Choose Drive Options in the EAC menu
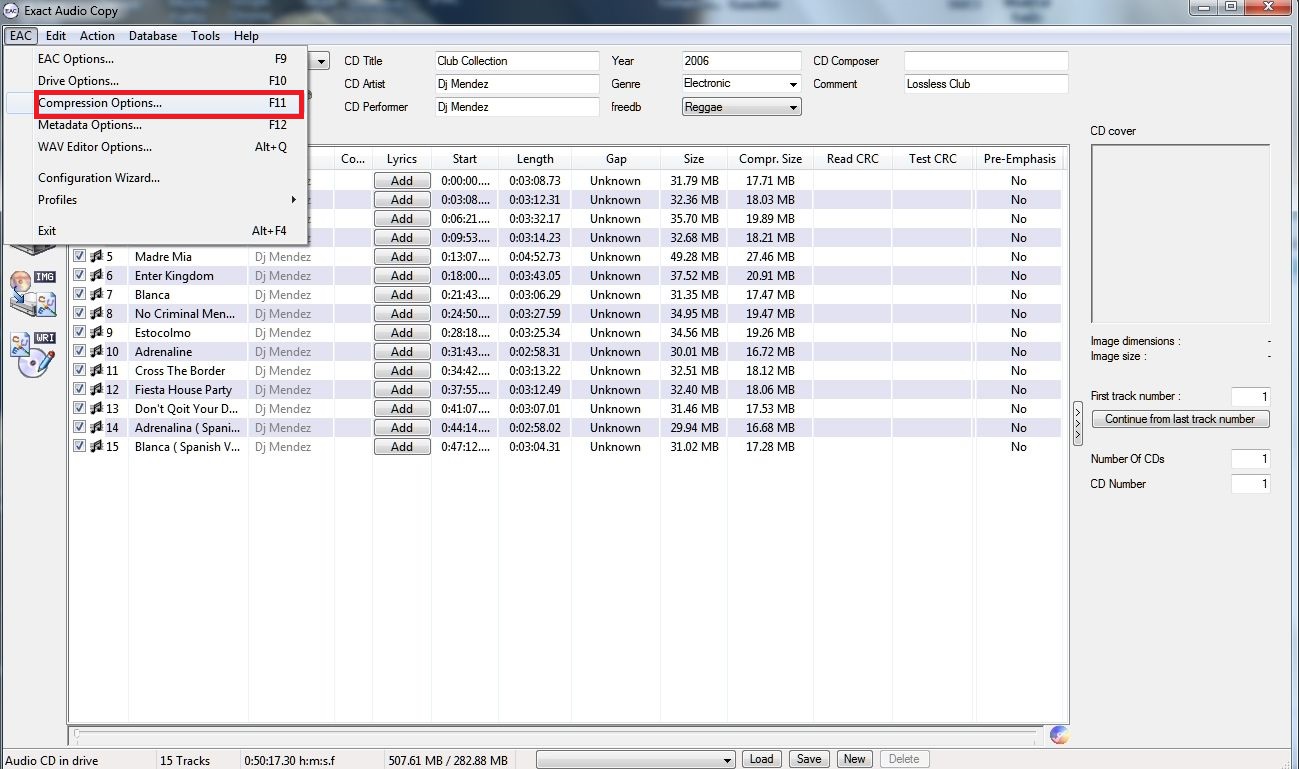 click(x=158, y=81)
